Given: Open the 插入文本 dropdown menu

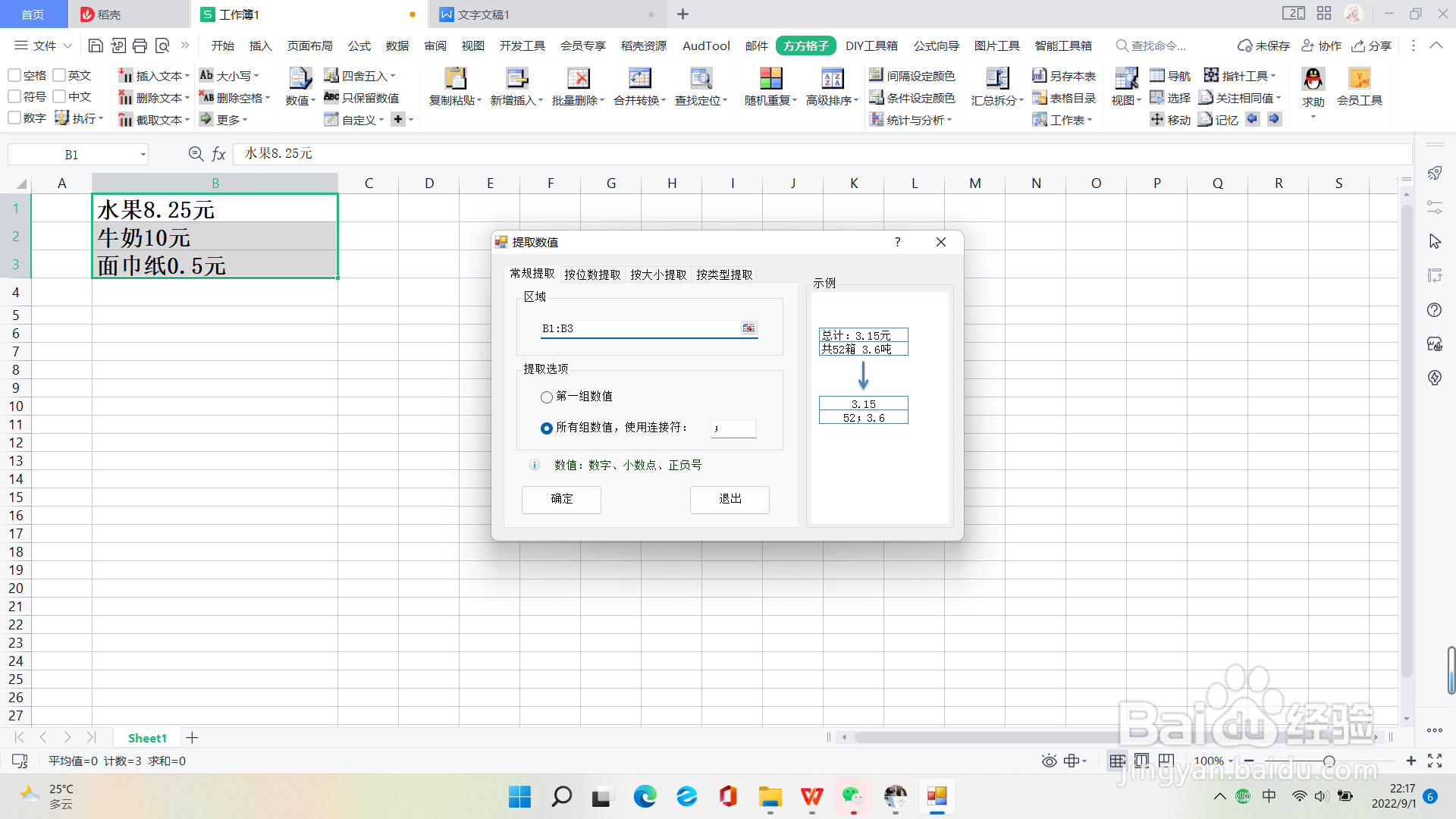Looking at the screenshot, I should tap(187, 76).
